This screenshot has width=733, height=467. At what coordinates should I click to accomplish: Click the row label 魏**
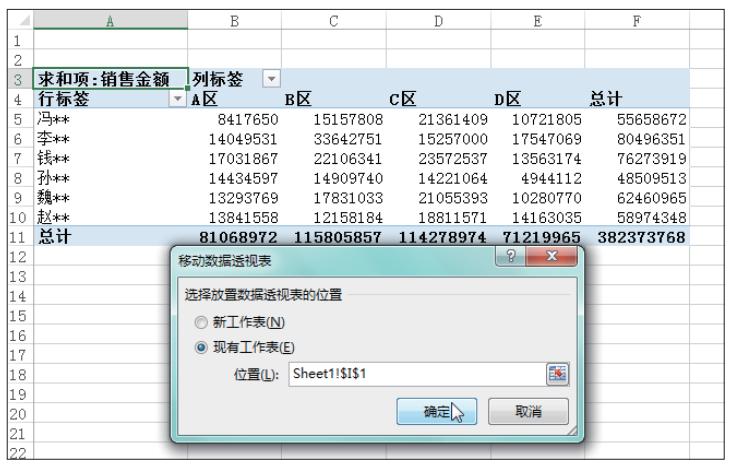click(110, 197)
